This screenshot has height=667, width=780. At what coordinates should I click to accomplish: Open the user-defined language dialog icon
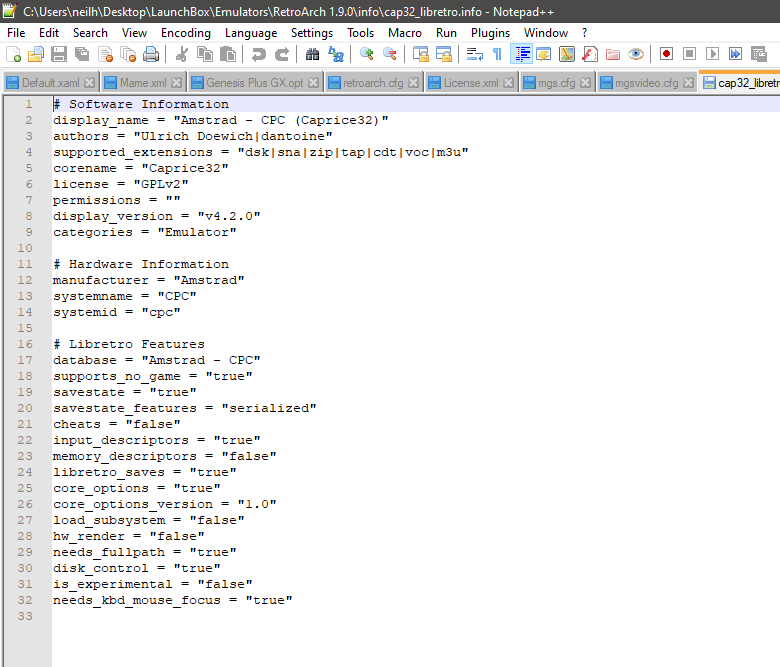[x=544, y=54]
